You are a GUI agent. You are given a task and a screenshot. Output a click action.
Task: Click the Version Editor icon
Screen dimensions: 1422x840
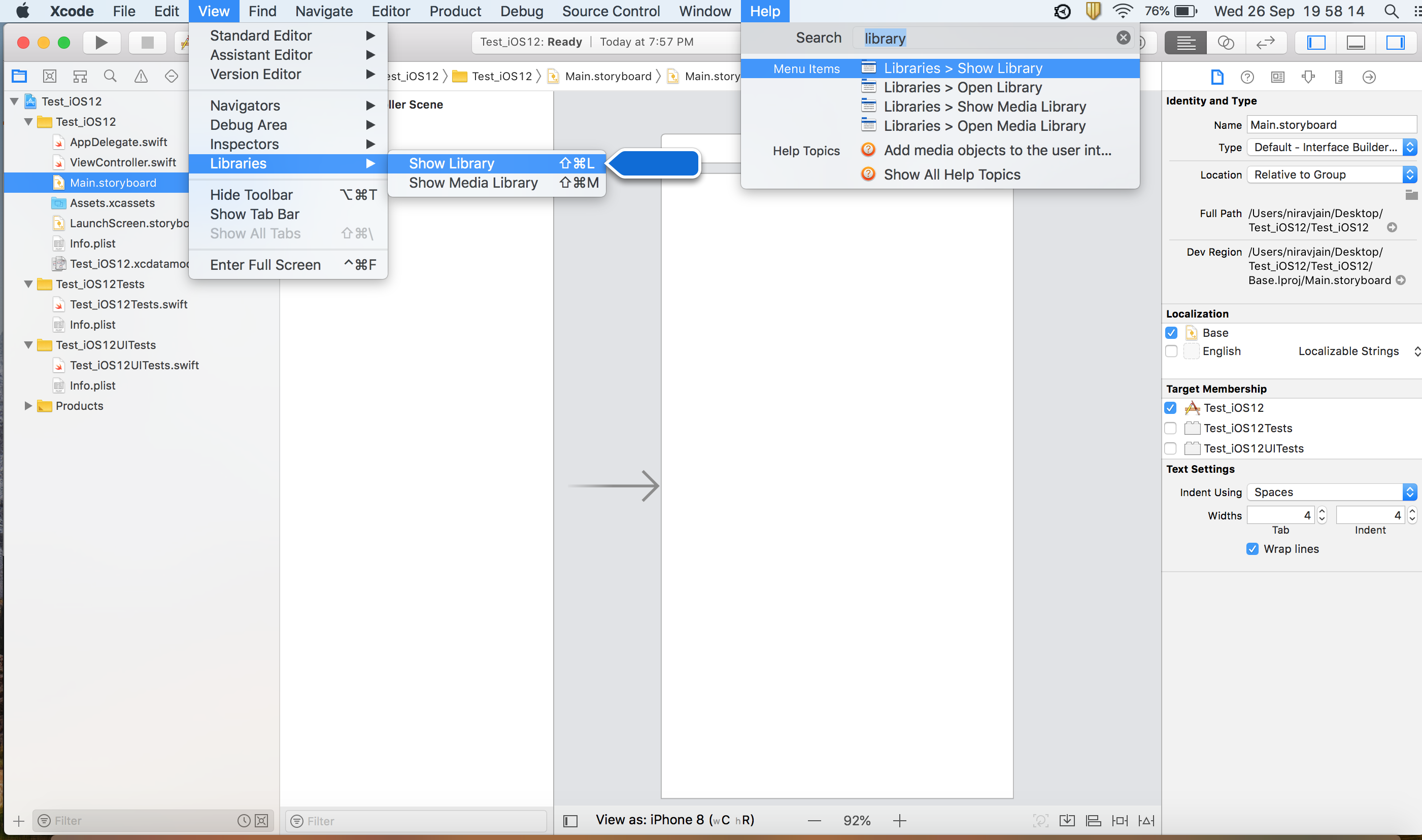point(1265,42)
